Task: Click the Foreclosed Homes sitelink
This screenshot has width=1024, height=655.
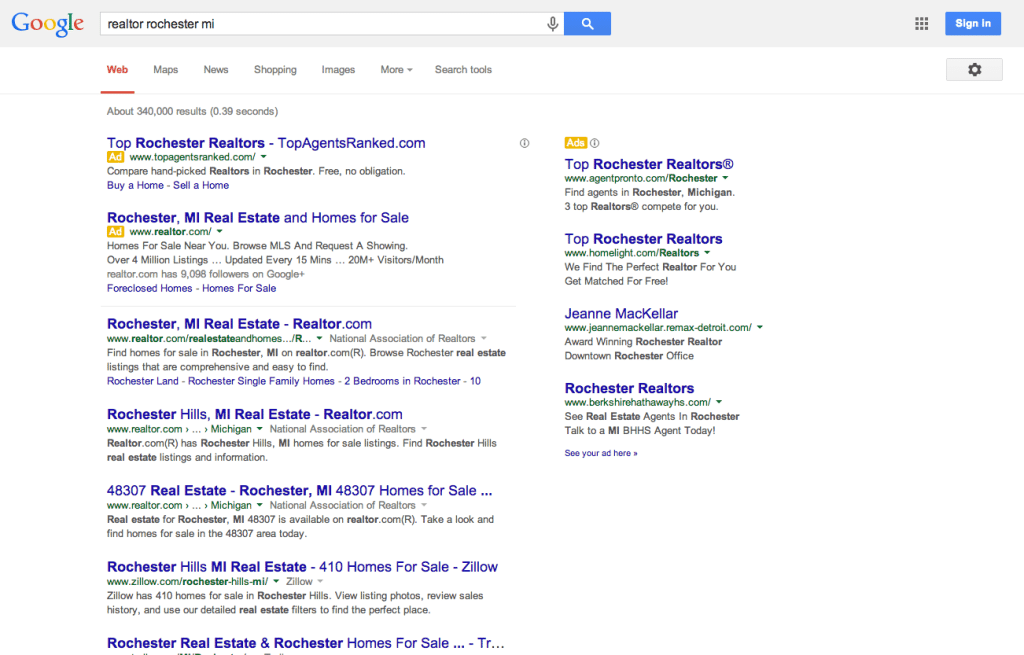Action: (150, 289)
